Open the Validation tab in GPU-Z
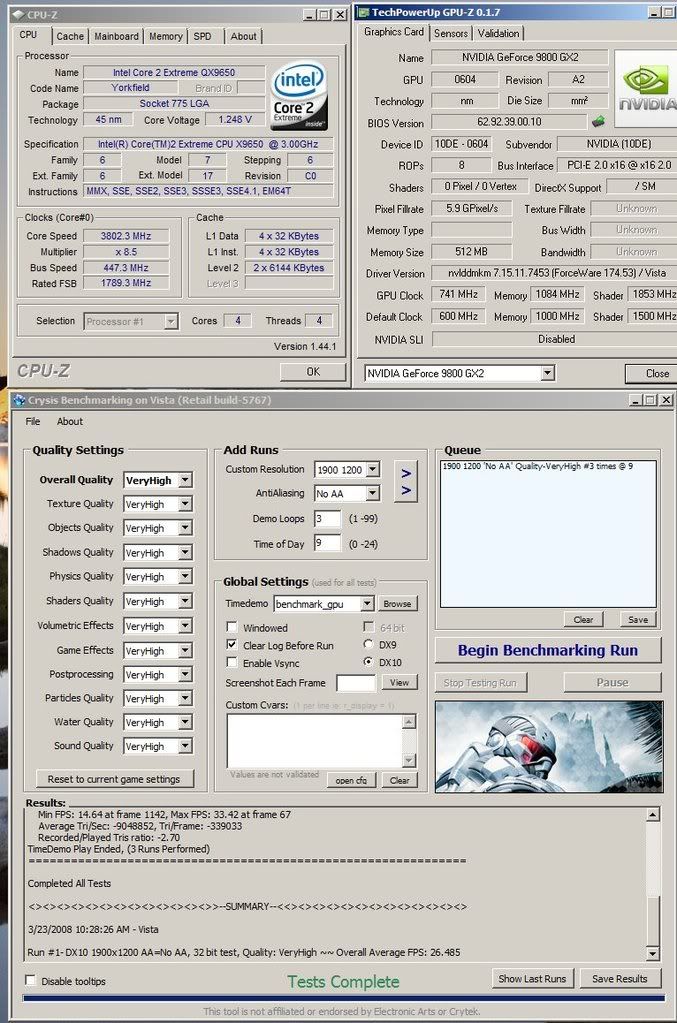The image size is (677, 1023). coord(498,33)
